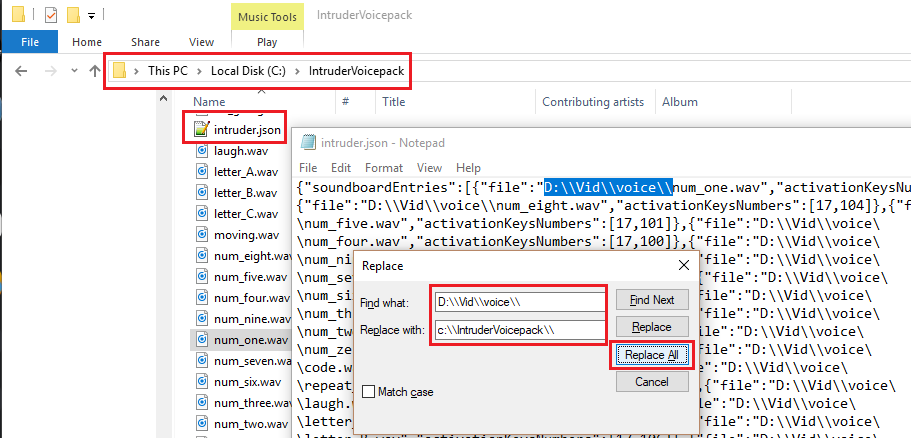
Task: Click the num_seven.wav audio file icon
Action: click(x=202, y=361)
